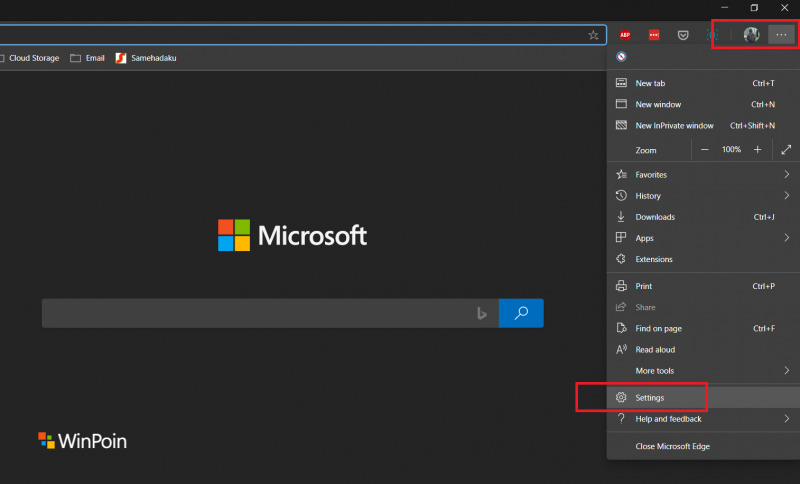Expand the History submenu

pyautogui.click(x=703, y=196)
